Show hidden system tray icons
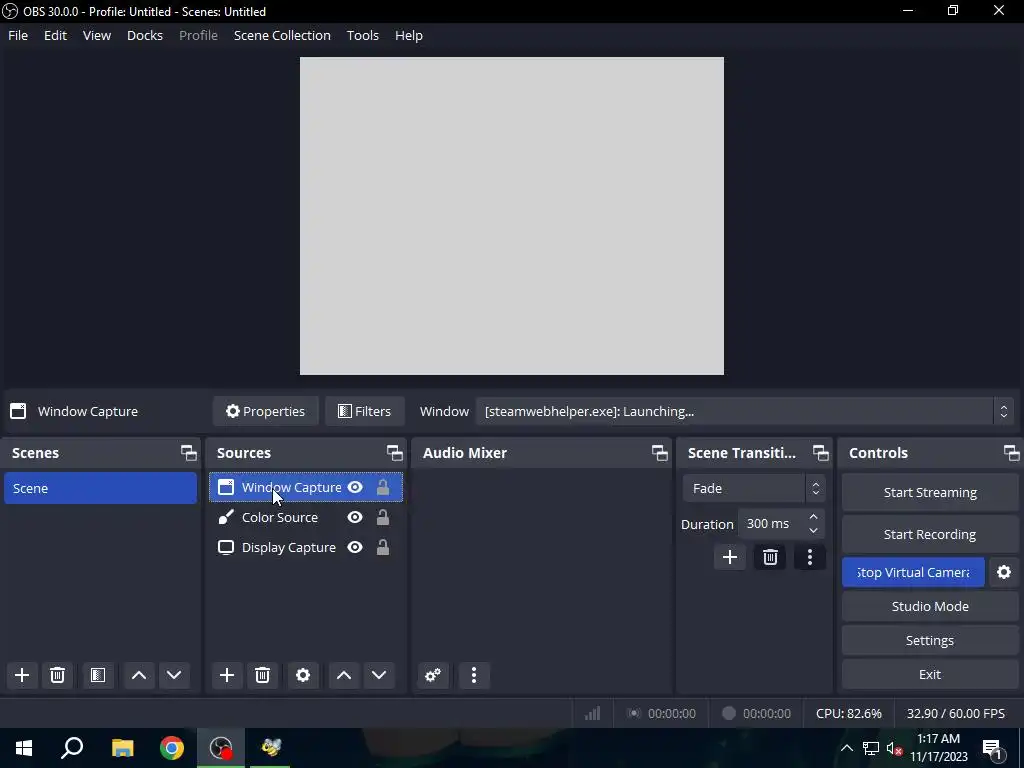 coord(846,748)
